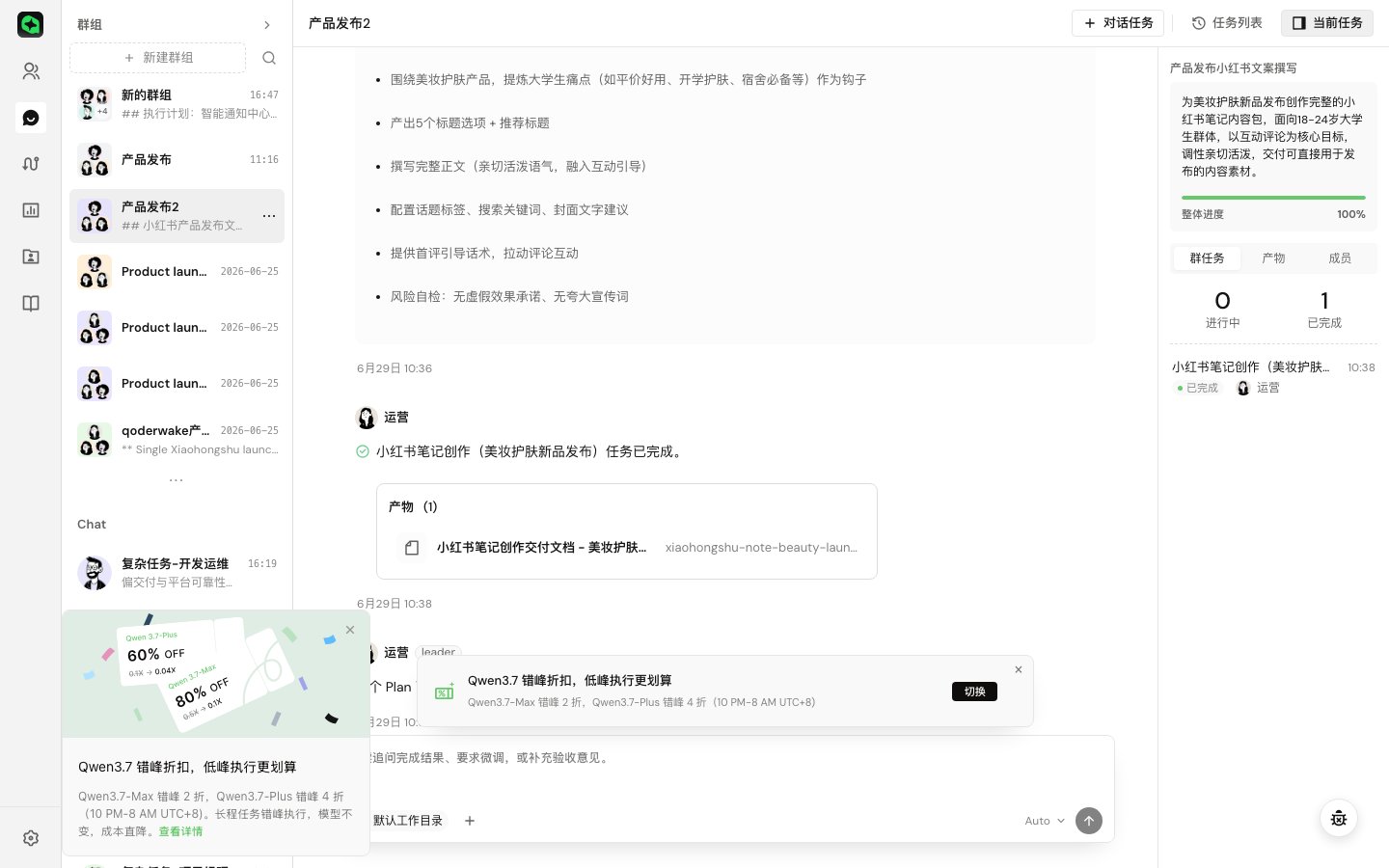Add attachment with plus icon in input

pyautogui.click(x=470, y=821)
